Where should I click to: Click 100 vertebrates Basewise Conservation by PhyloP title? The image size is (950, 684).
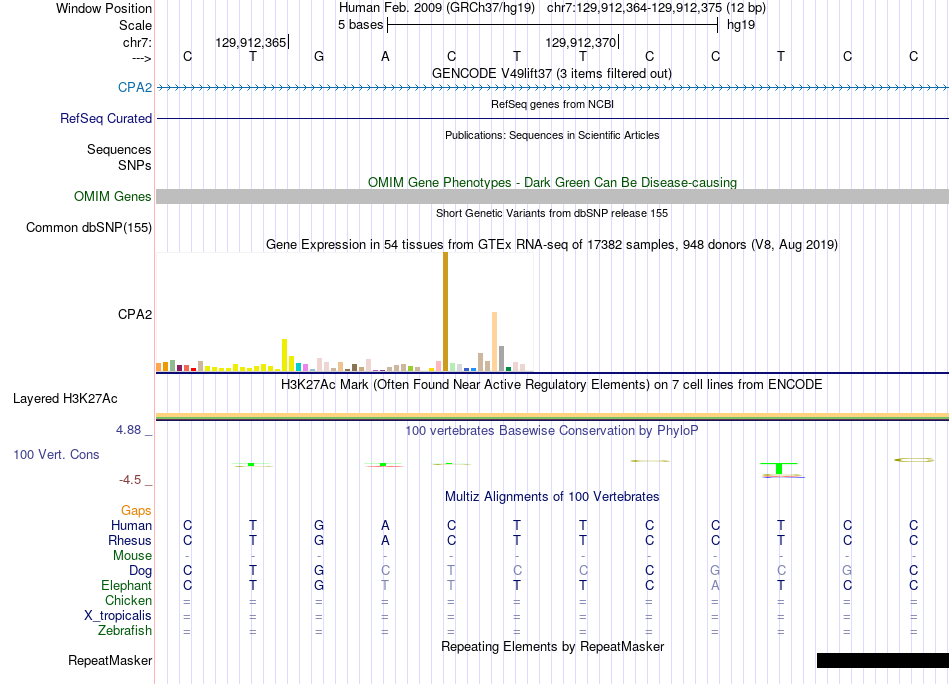click(551, 431)
